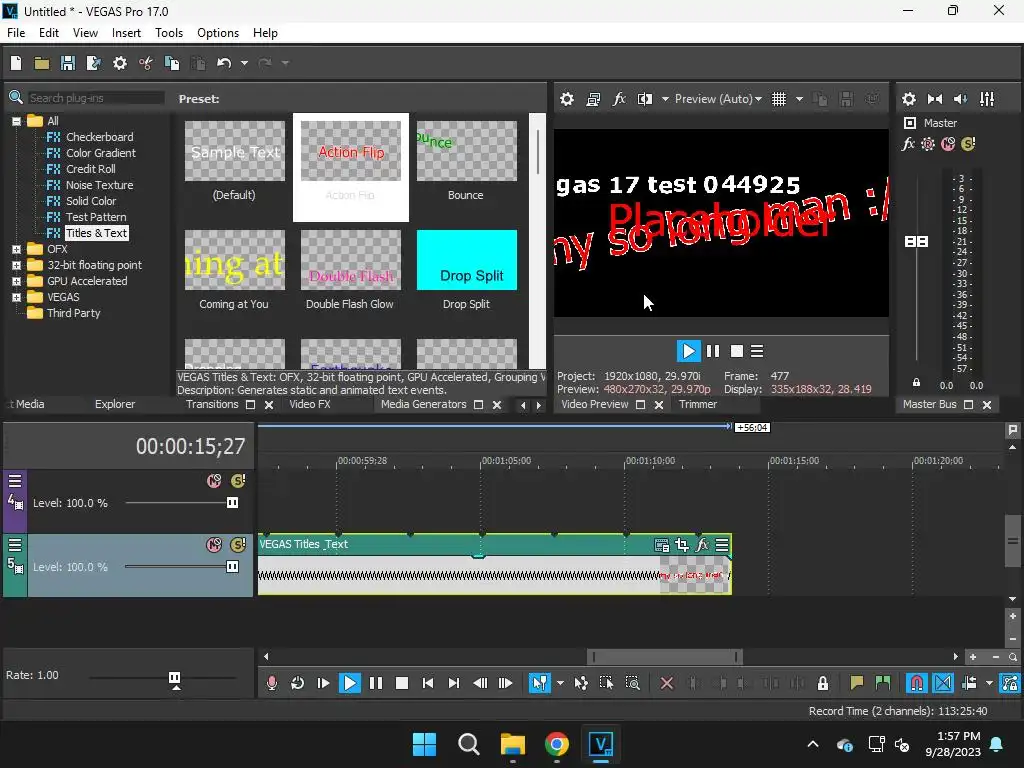Expand the GPU Accelerated folder
The height and width of the screenshot is (768, 1024).
(16, 281)
